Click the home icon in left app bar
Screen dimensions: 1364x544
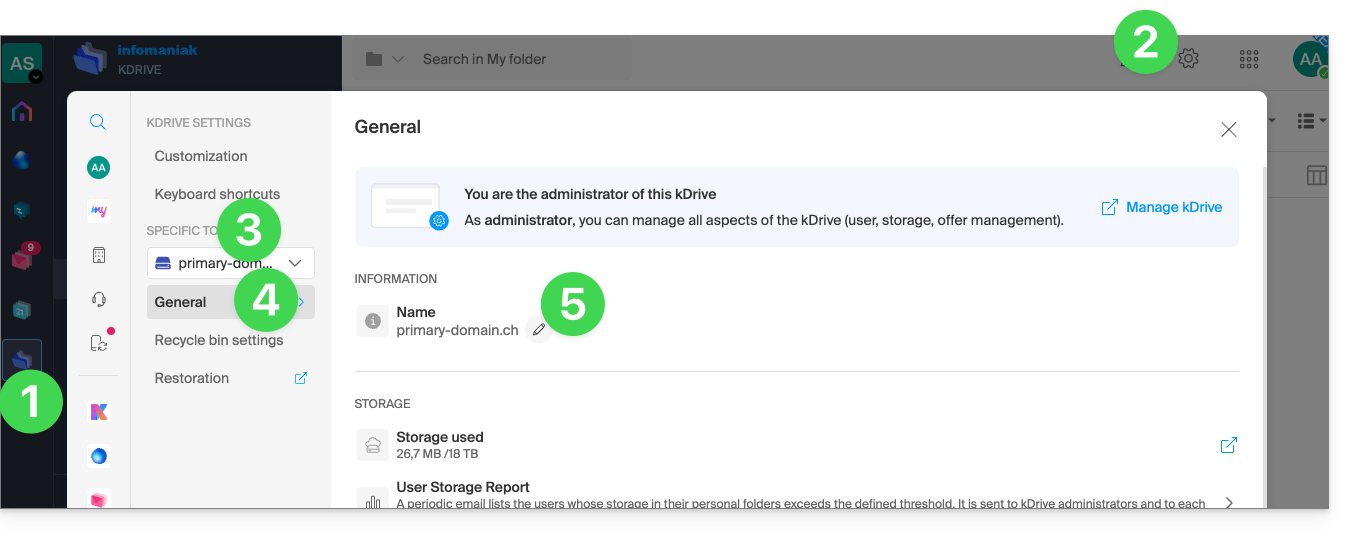tap(22, 111)
